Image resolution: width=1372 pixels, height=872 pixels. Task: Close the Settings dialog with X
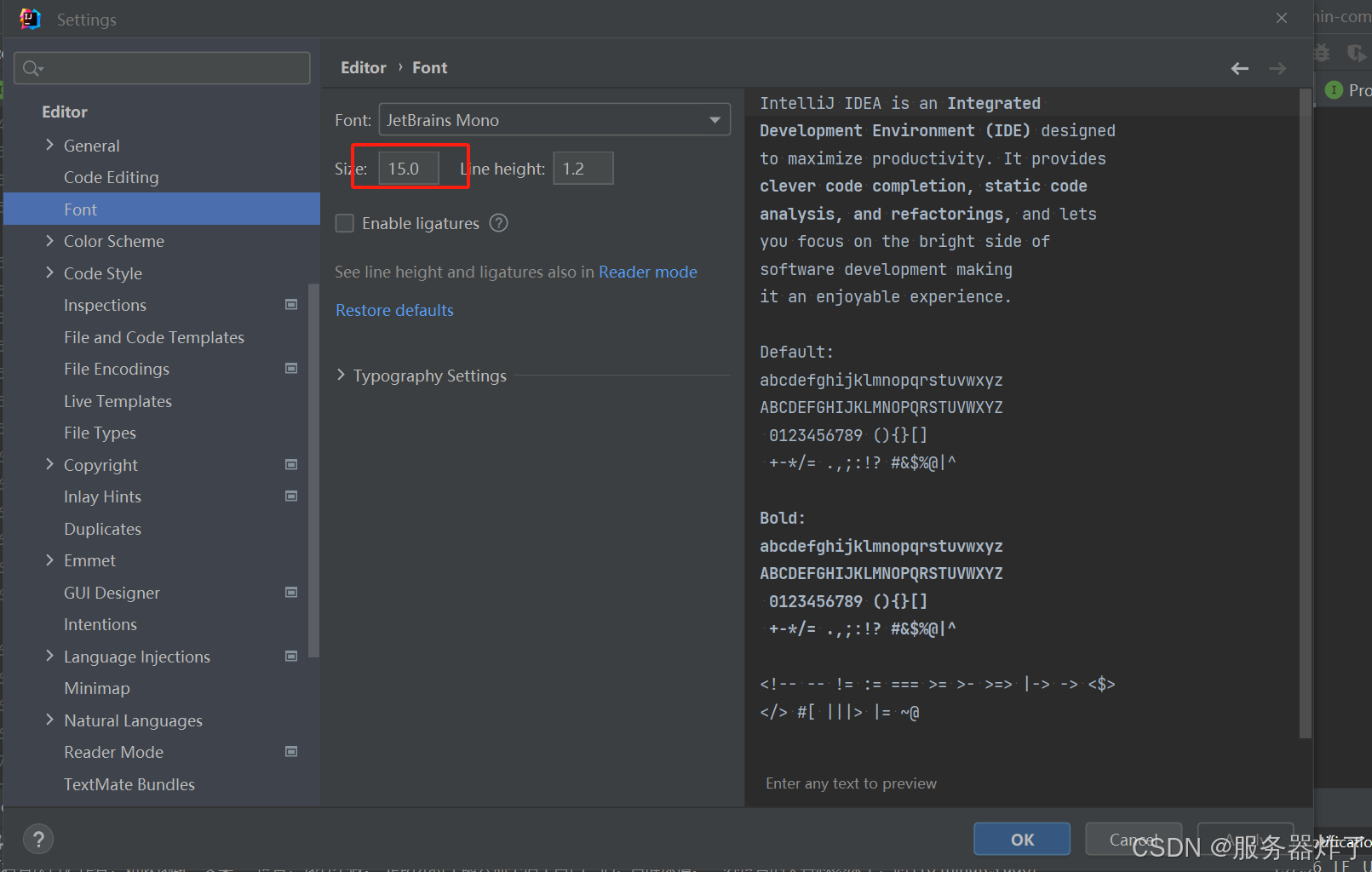click(x=1282, y=18)
